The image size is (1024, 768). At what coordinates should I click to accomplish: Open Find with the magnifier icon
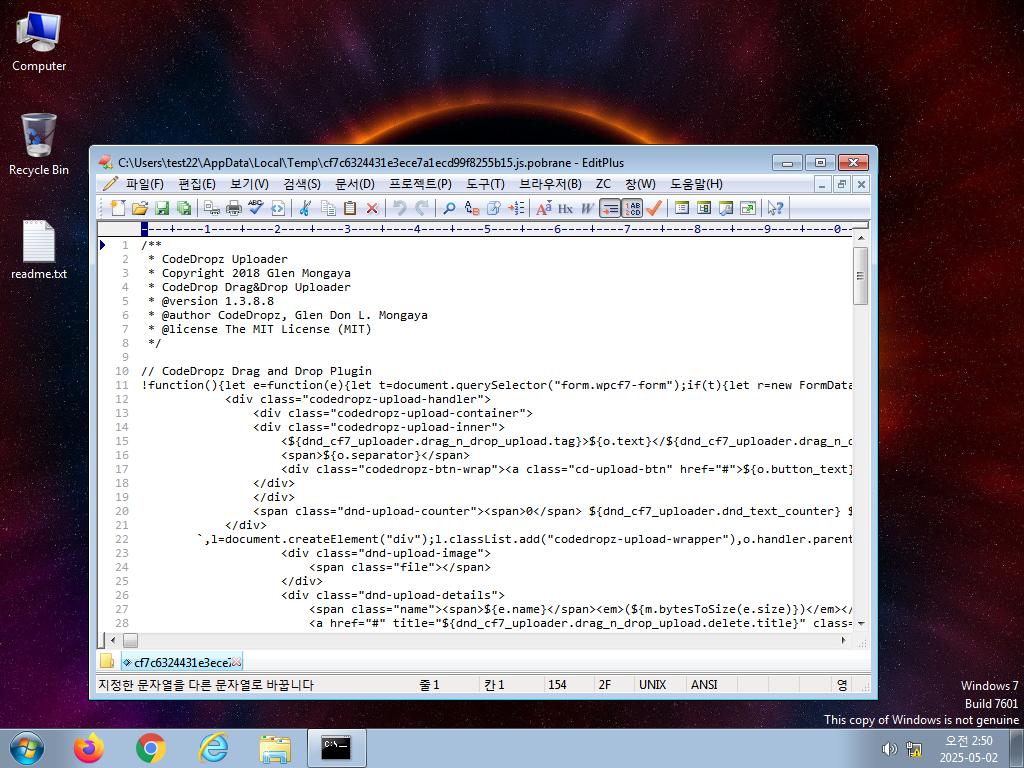point(449,208)
